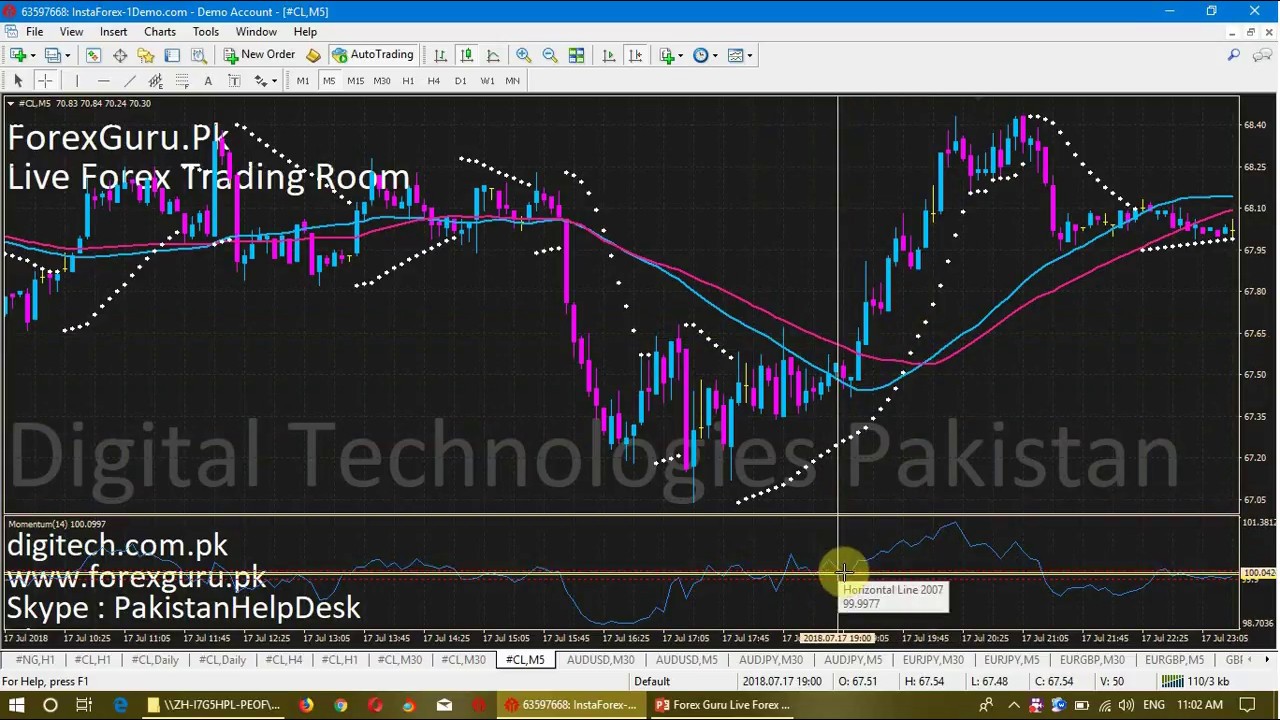Open the Windows Start menu

(x=16, y=705)
